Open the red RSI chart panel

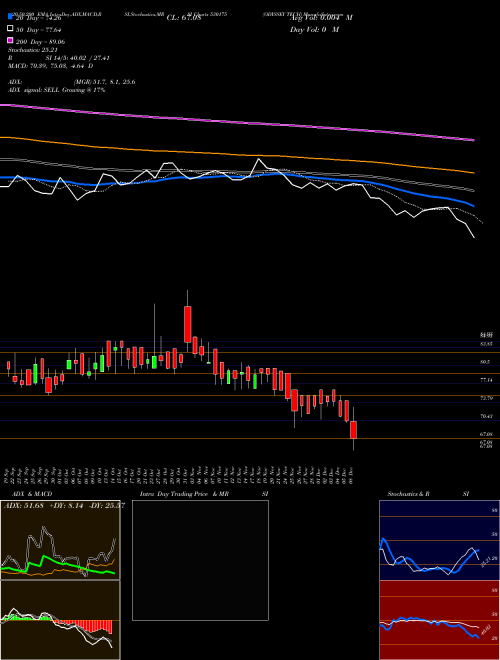pyautogui.click(x=439, y=620)
